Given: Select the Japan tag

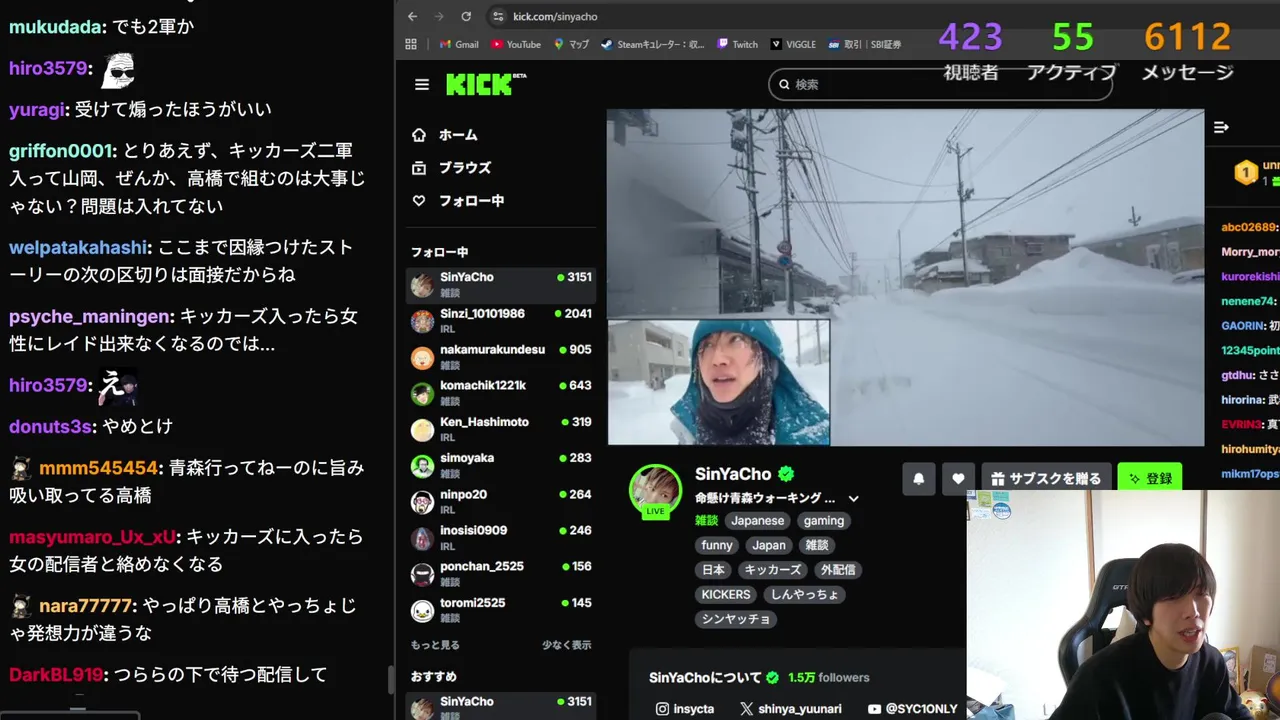Looking at the screenshot, I should pos(769,545).
